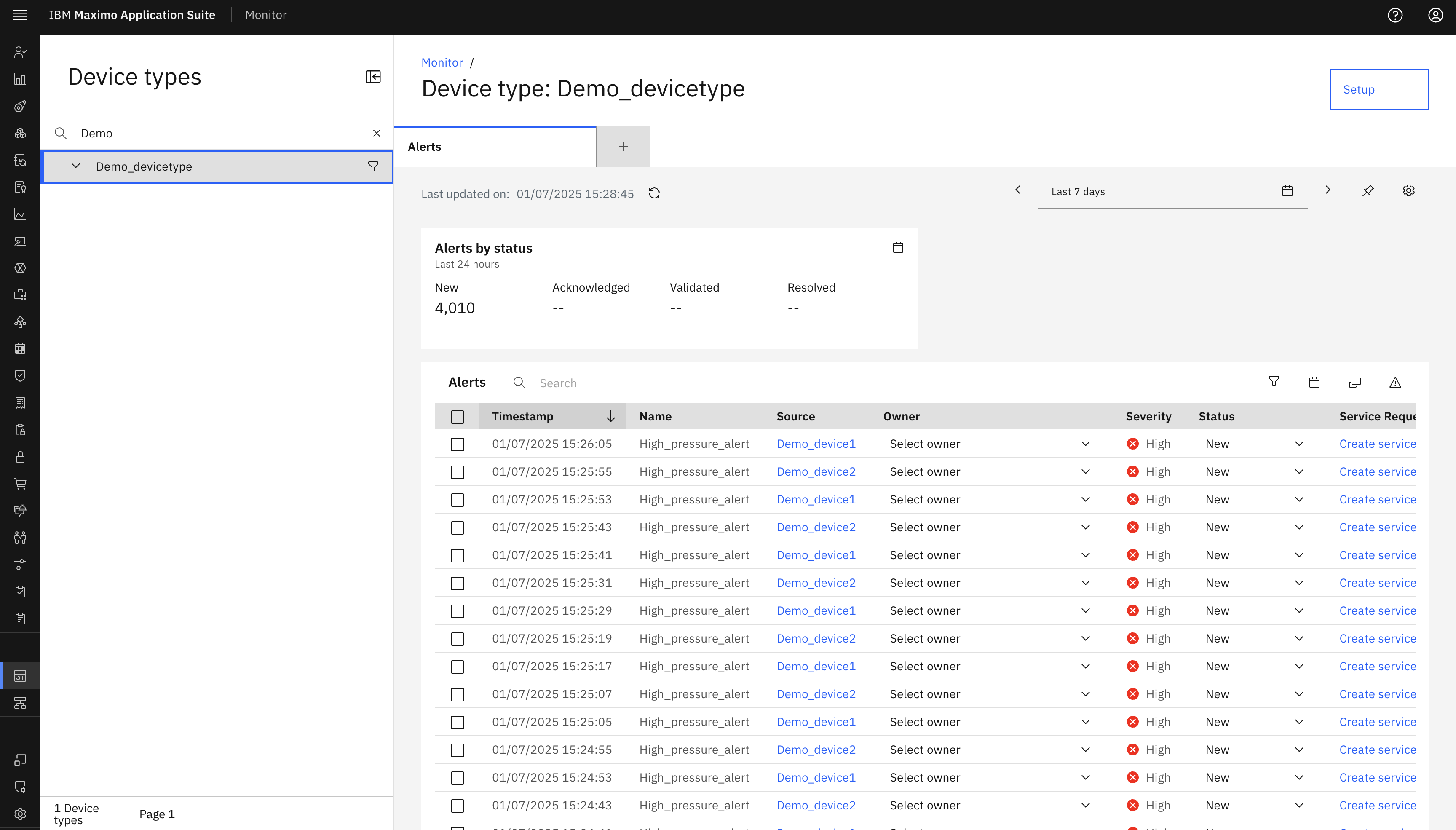Image resolution: width=1456 pixels, height=830 pixels.
Task: Click the Setup button
Action: 1379,89
